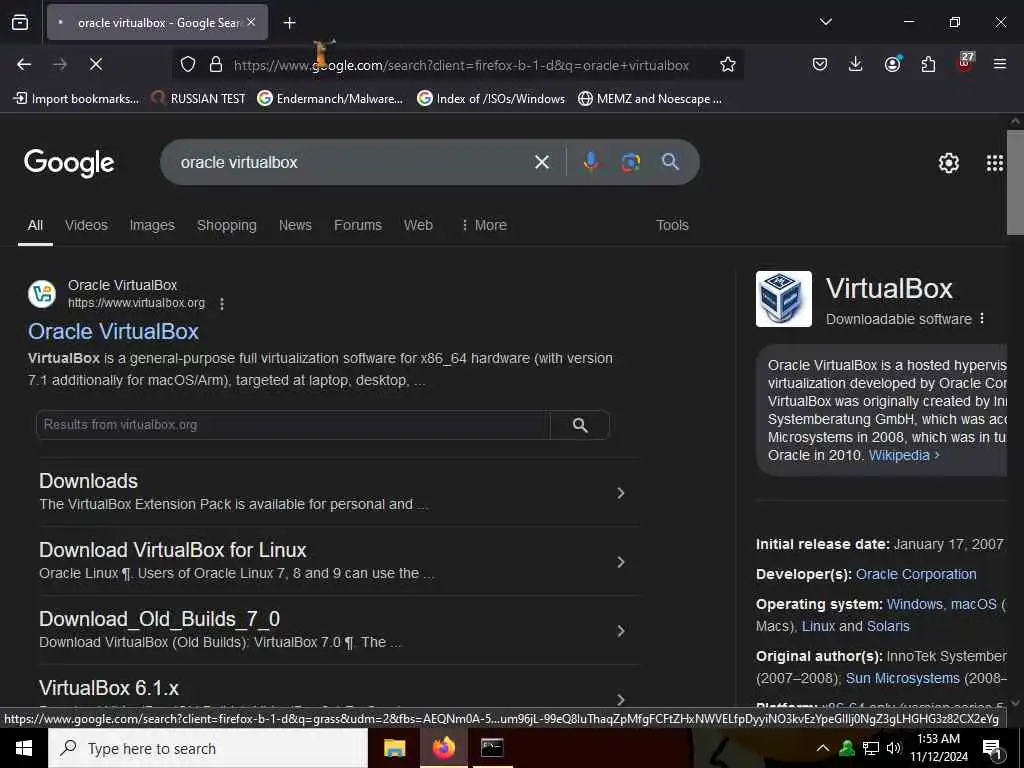Open search Tools options
Screen dimensions: 1024x768
click(x=672, y=225)
